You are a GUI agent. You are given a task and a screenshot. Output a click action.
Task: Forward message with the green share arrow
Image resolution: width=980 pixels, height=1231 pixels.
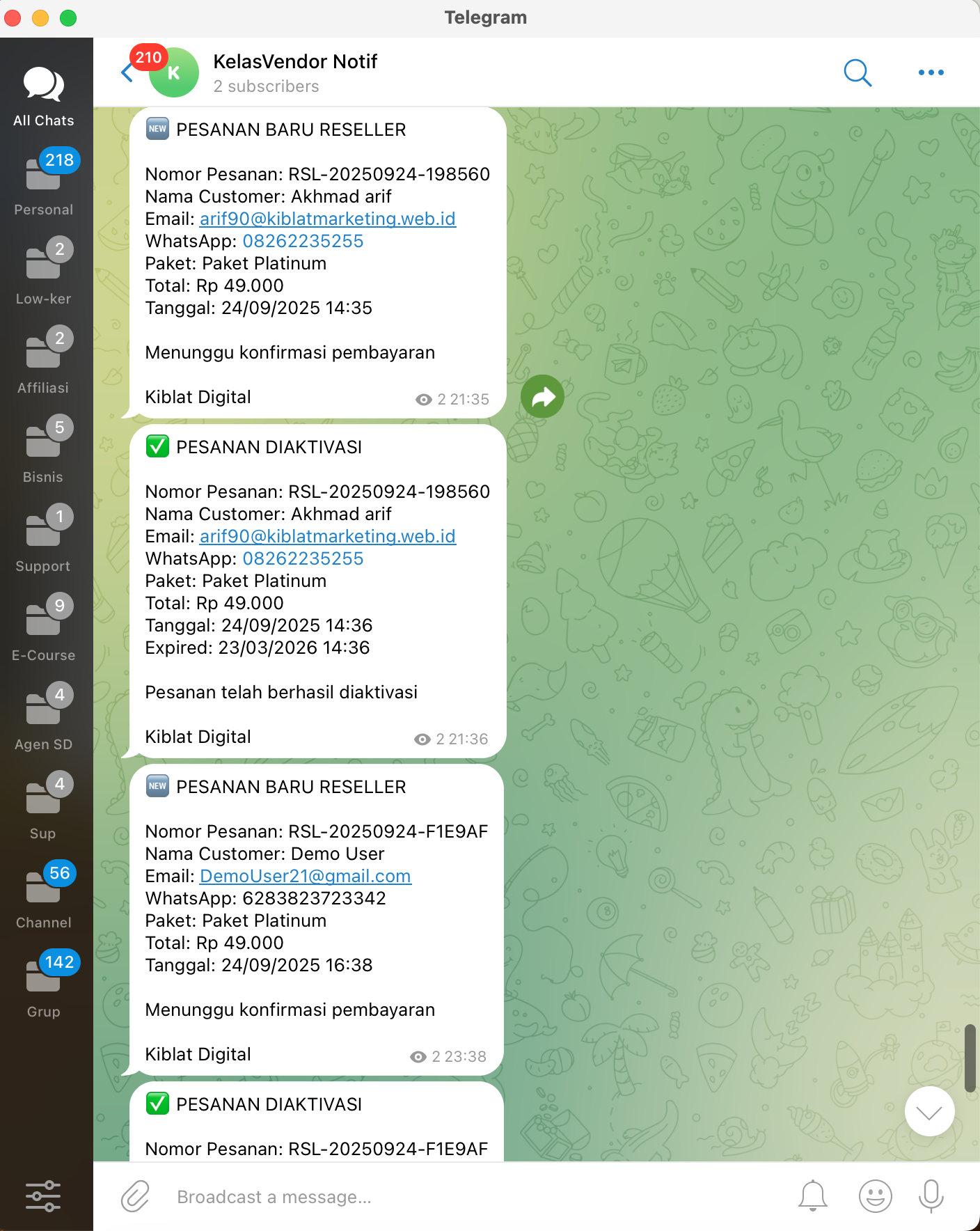tap(542, 397)
